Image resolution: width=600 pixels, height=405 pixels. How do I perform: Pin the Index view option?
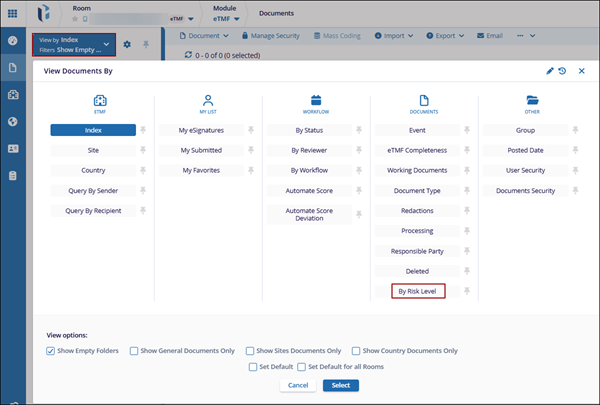click(x=144, y=130)
